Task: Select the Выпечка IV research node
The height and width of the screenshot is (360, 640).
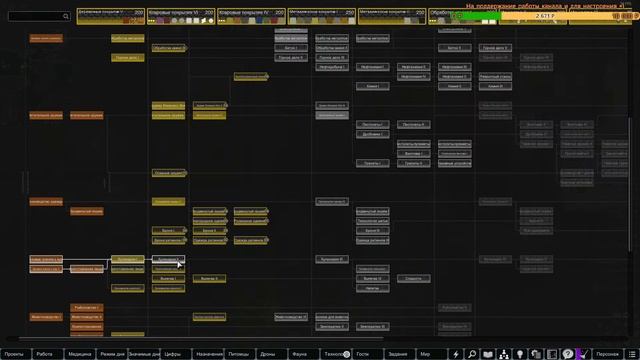Action: click(373, 278)
